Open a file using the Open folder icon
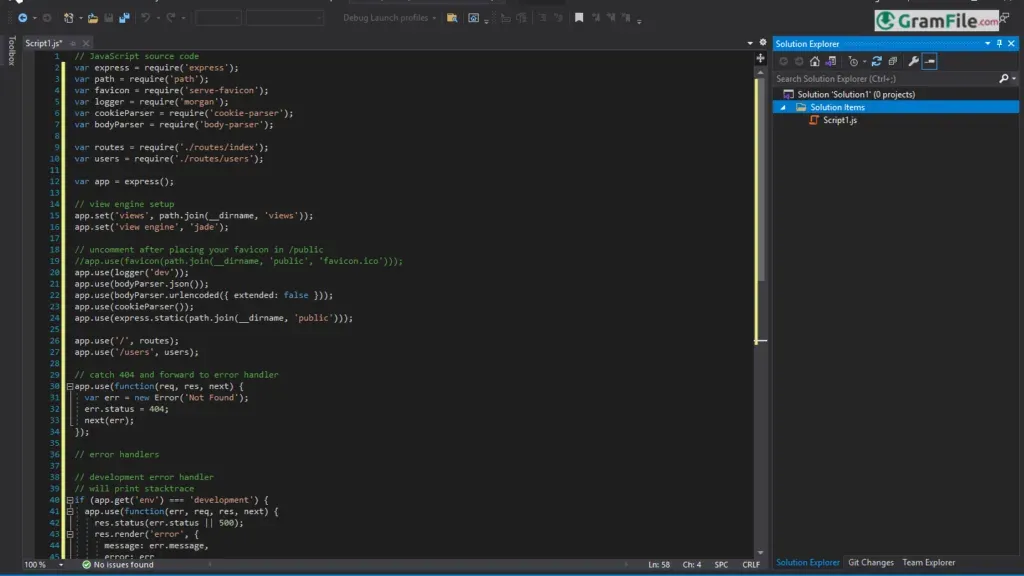The width and height of the screenshot is (1024, 576). 93,18
